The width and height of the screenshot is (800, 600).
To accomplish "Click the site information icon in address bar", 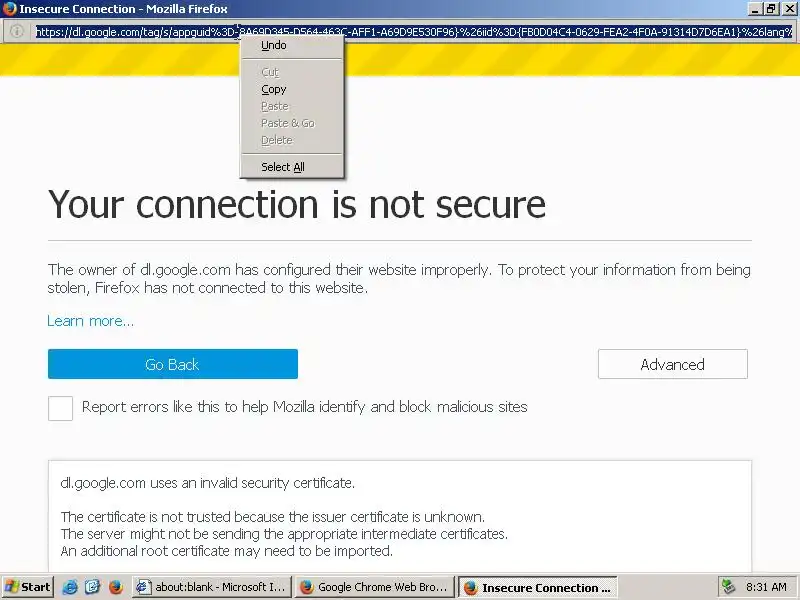I will point(17,31).
